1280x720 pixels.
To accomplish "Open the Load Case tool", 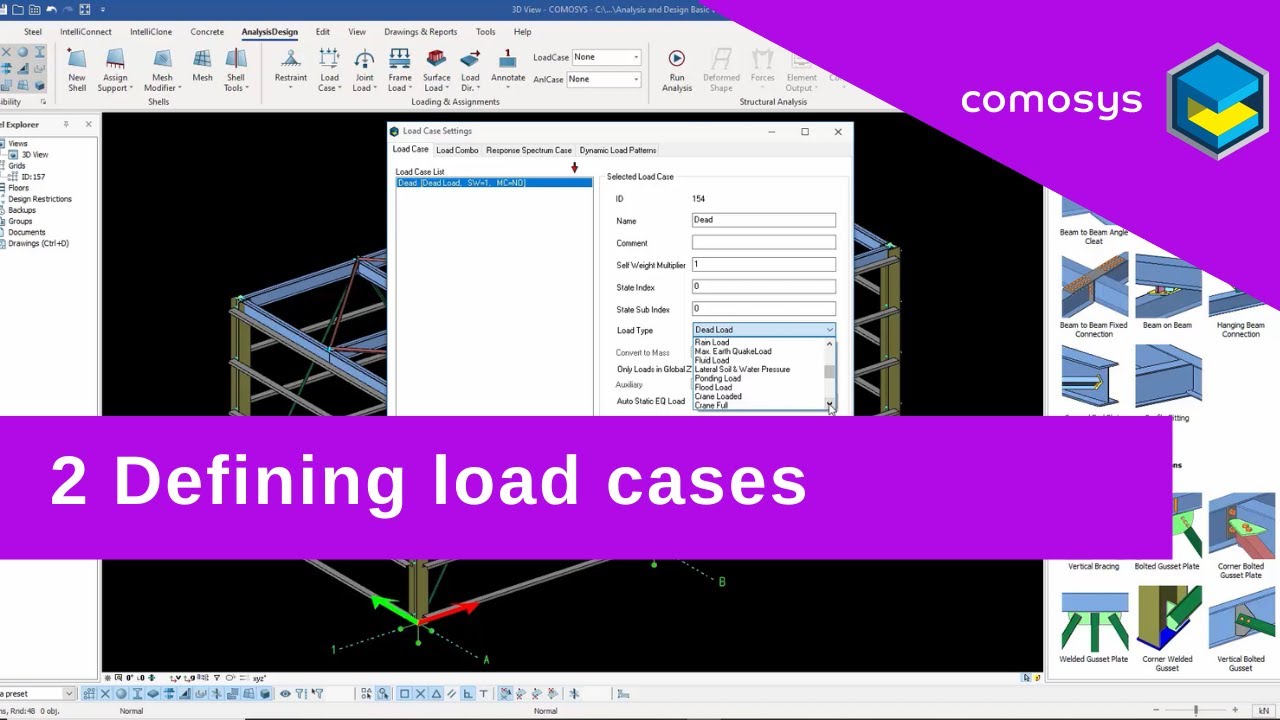I will pos(329,70).
